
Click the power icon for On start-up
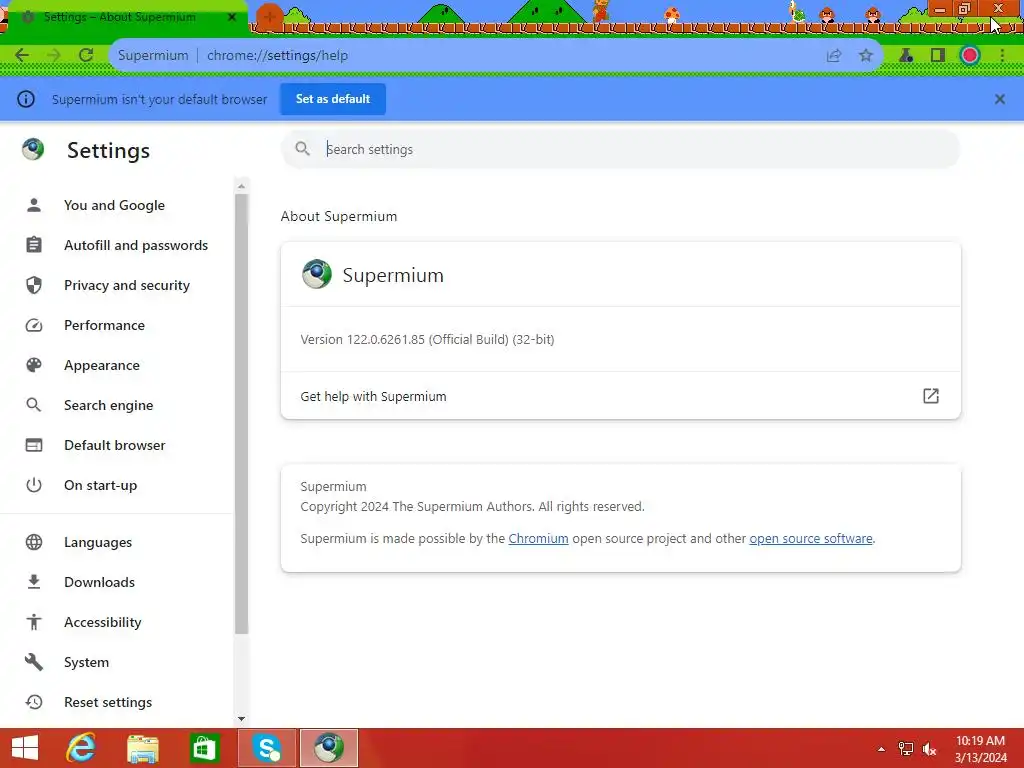(34, 485)
